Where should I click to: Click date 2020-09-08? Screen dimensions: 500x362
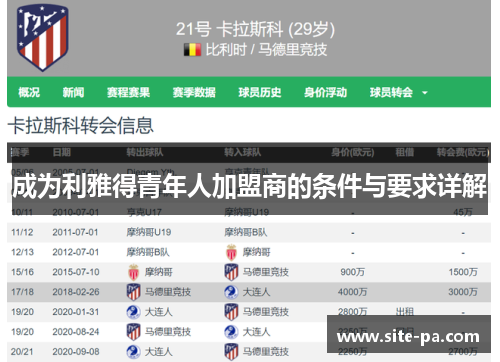pos(76,352)
